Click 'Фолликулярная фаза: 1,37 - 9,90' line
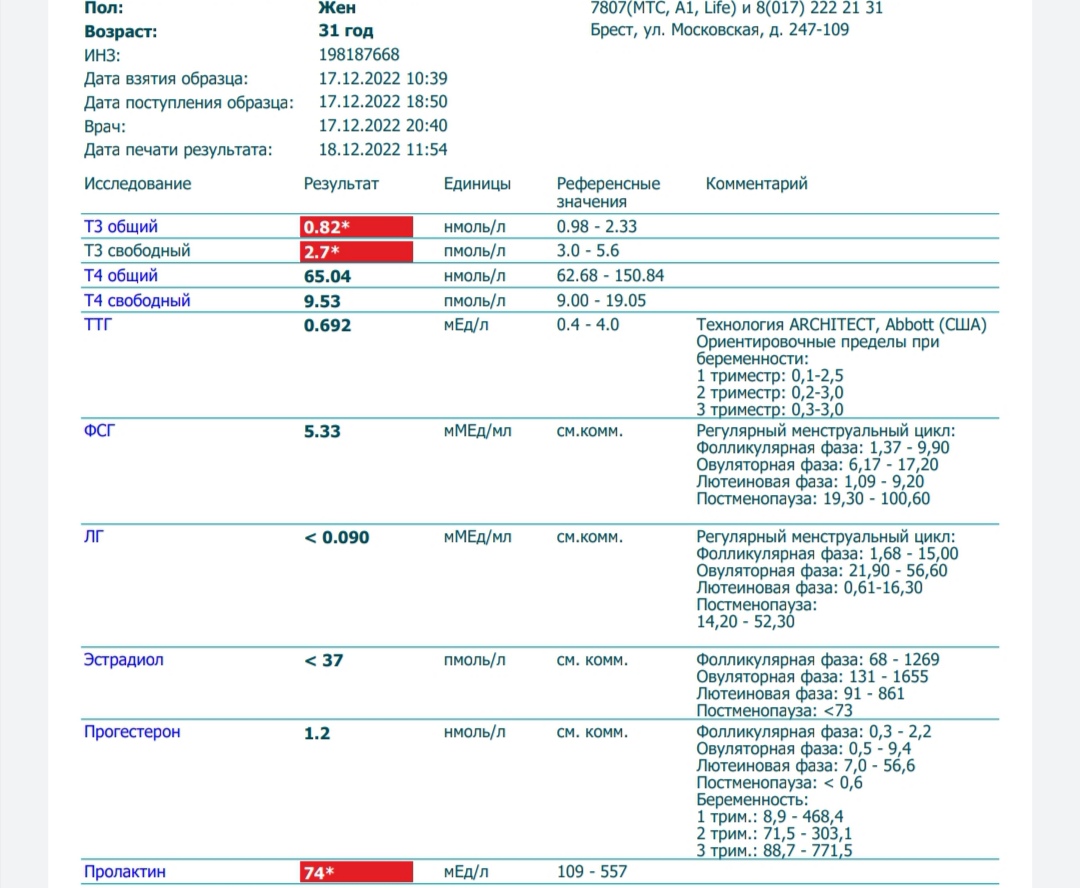 [x=822, y=448]
